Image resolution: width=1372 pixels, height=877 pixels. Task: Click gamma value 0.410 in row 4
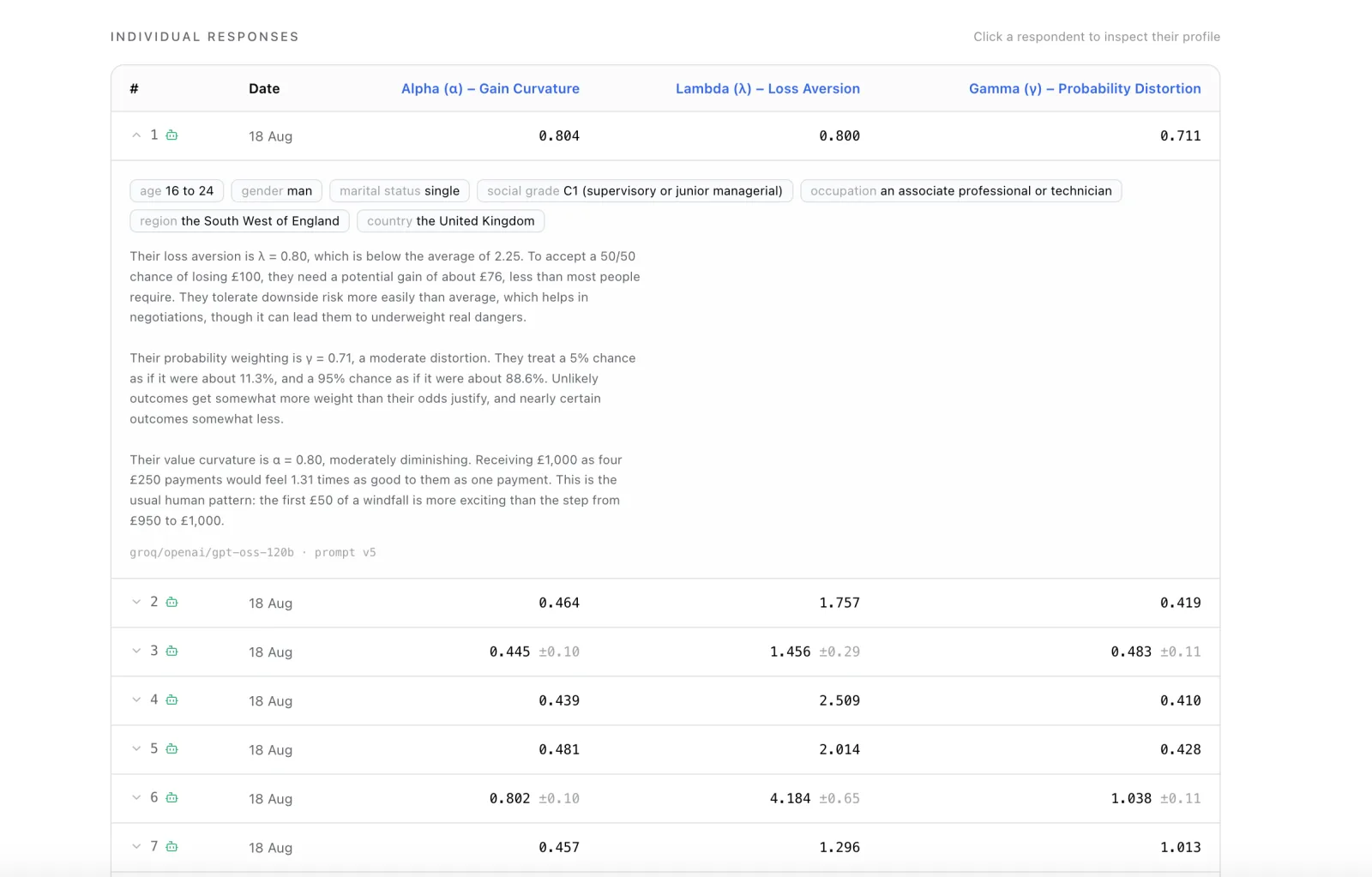pyautogui.click(x=1181, y=700)
